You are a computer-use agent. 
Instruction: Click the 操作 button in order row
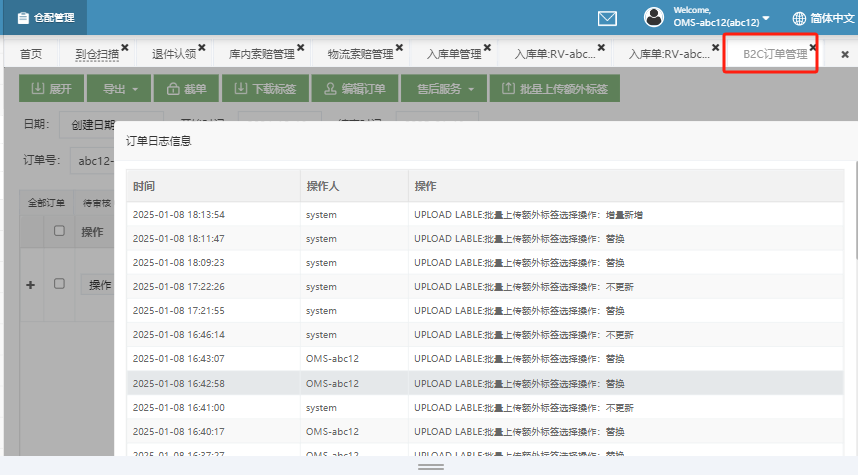[98, 285]
